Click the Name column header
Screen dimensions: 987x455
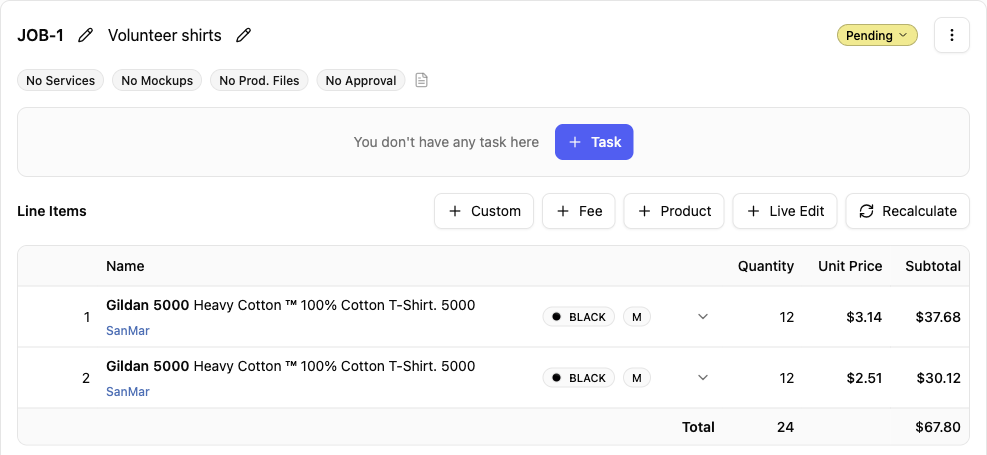pyautogui.click(x=125, y=266)
